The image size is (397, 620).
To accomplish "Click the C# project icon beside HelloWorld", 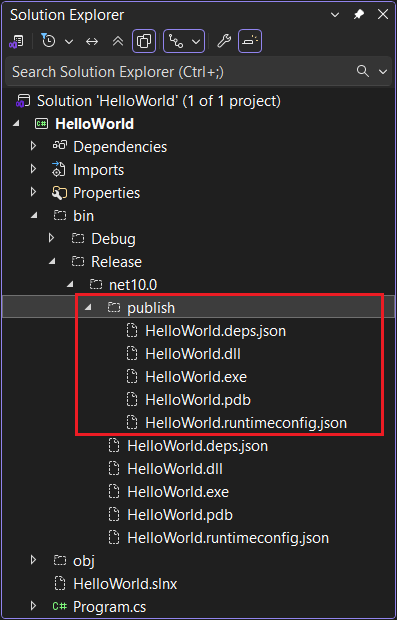I will tap(41, 124).
